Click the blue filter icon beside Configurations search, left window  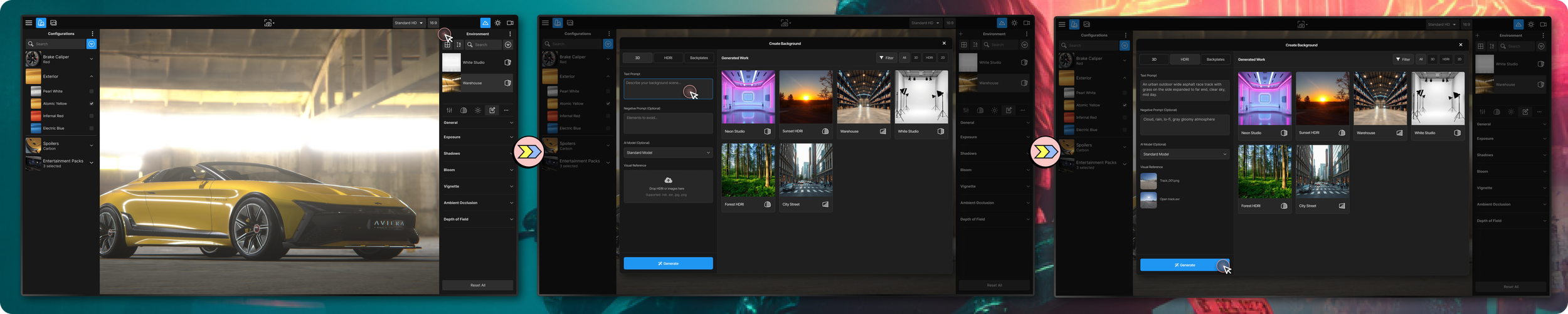click(92, 44)
